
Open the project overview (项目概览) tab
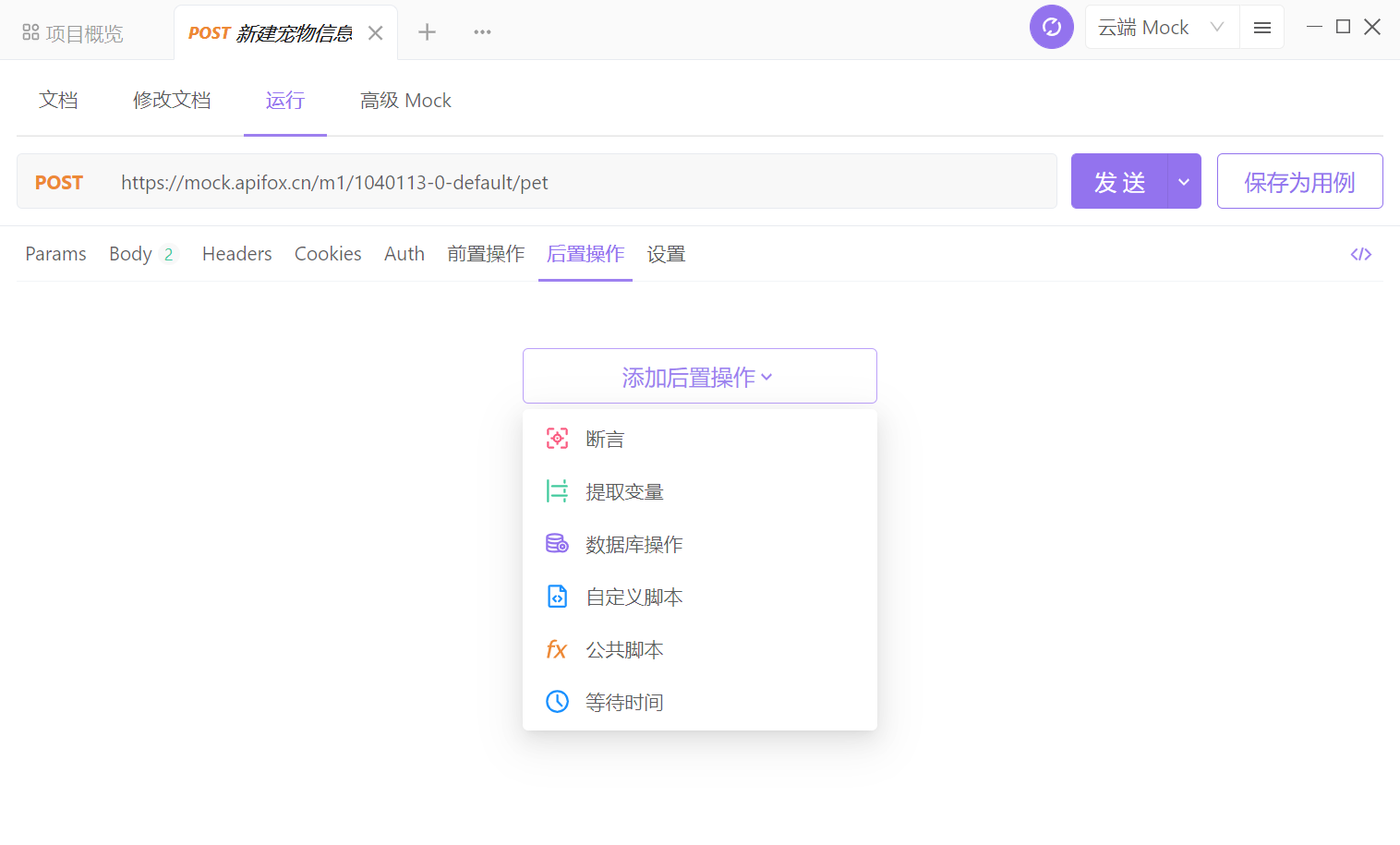pyautogui.click(x=73, y=33)
